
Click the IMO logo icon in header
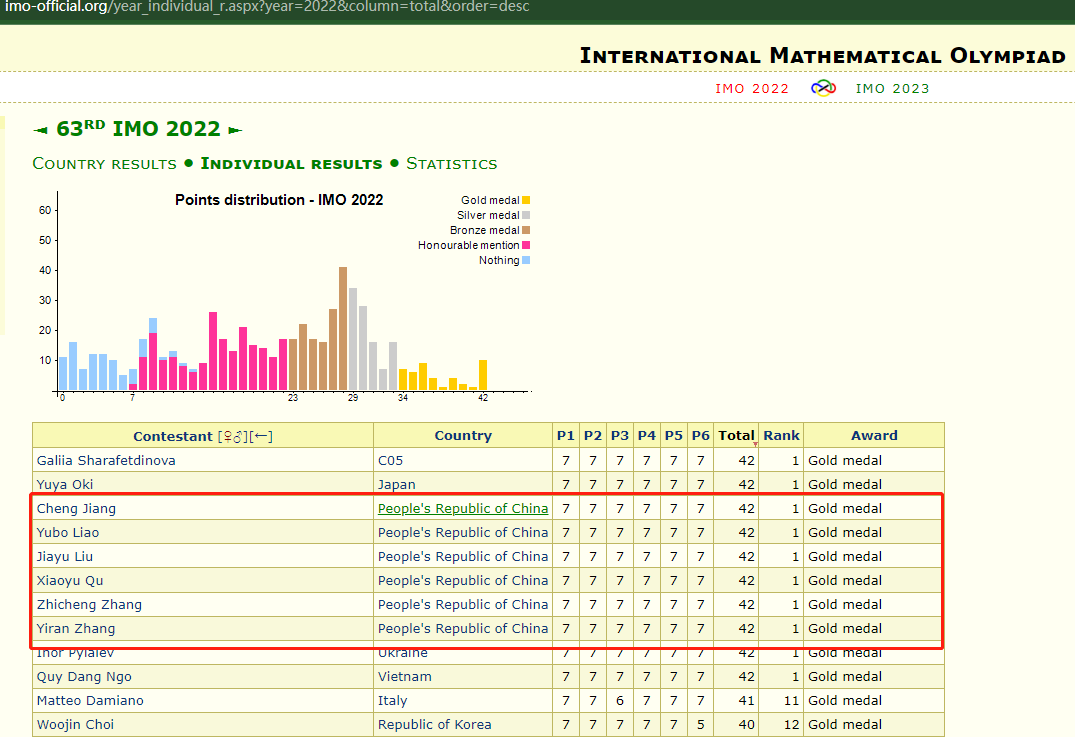tap(822, 88)
